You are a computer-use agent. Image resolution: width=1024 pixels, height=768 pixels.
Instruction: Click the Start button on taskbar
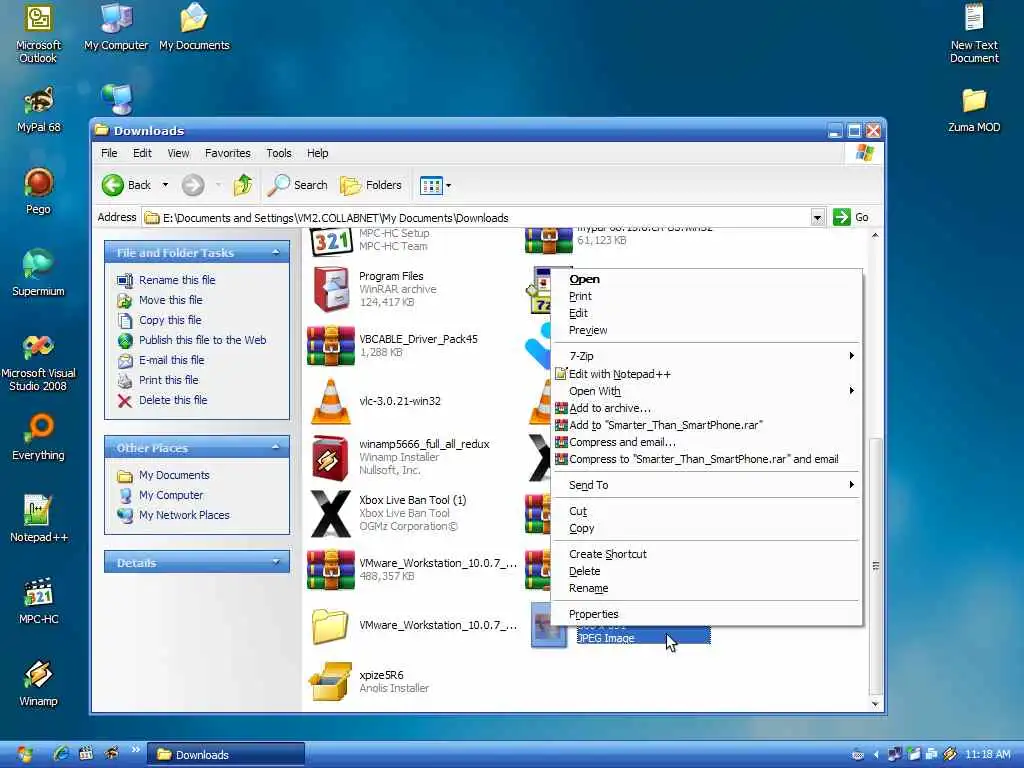pyautogui.click(x=24, y=755)
